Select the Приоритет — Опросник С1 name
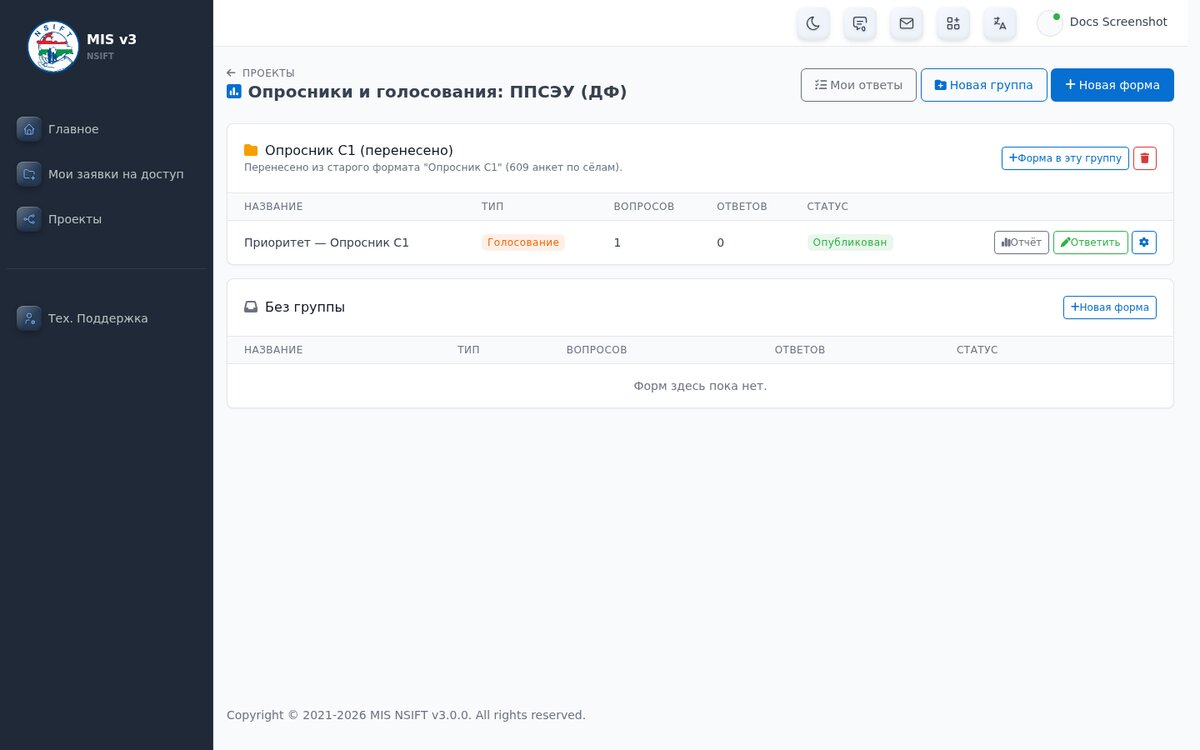The width and height of the screenshot is (1200, 750). click(x=327, y=243)
